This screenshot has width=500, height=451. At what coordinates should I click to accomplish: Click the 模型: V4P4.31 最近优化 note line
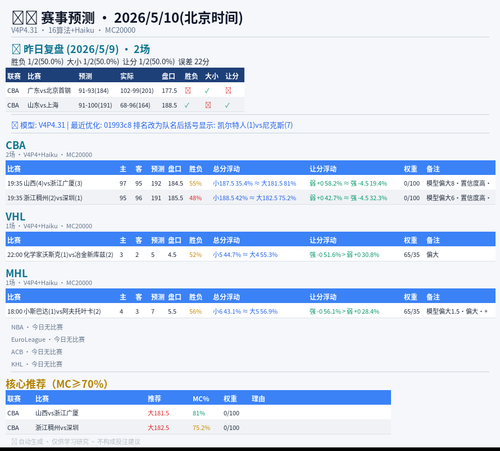pyautogui.click(x=152, y=125)
